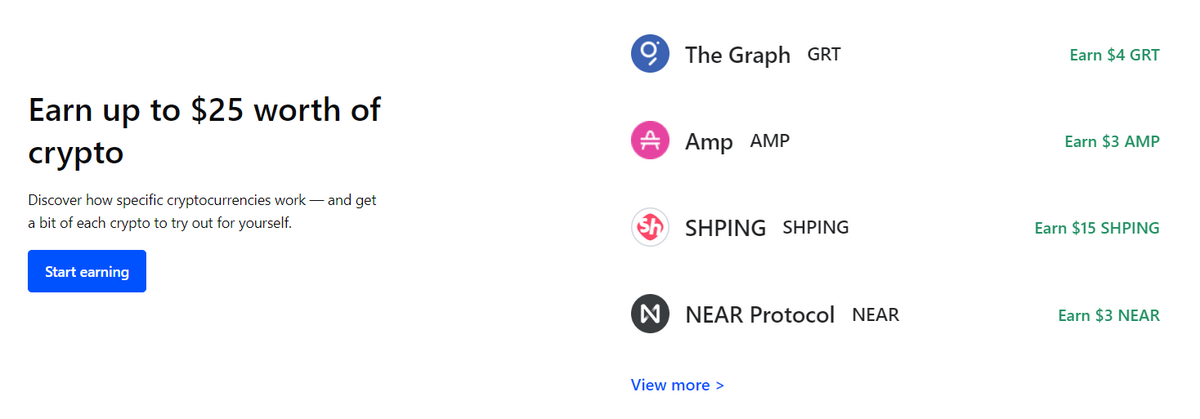Screen dimensions: 1200x419
Task: Click the NEAR ticker label
Action: (x=876, y=315)
